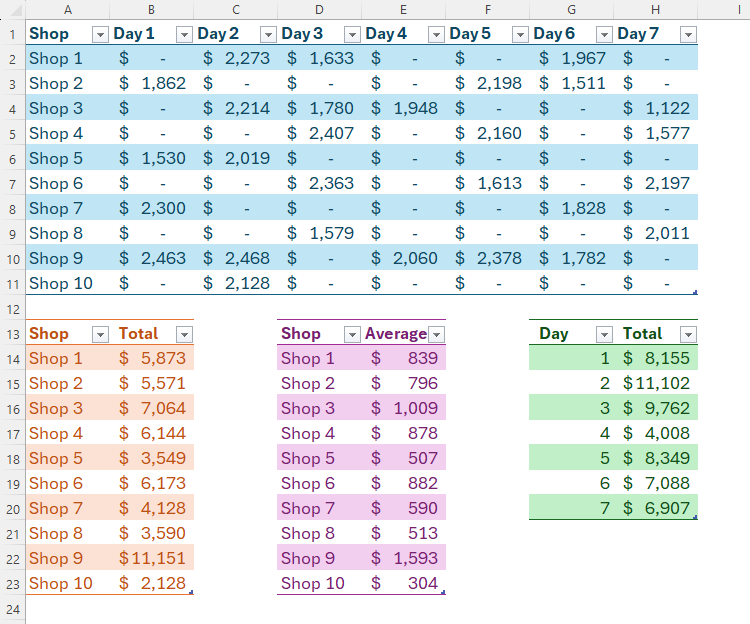This screenshot has width=750, height=624.
Task: Open the Day 2 filter dropdown
Action: click(x=268, y=34)
